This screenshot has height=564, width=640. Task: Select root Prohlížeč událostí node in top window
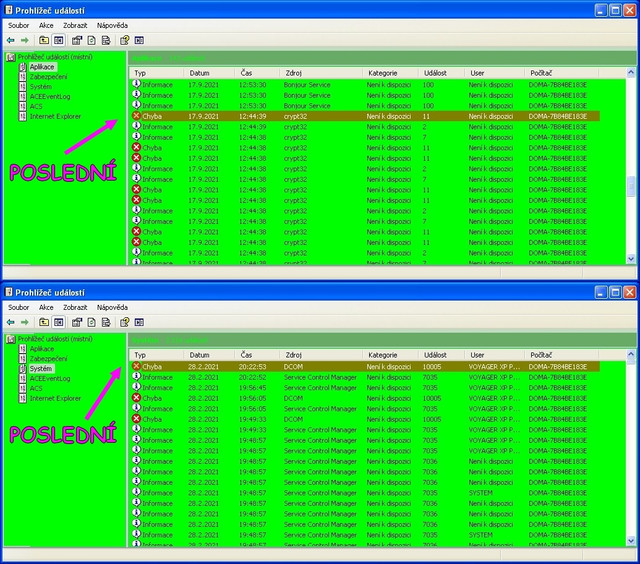55,57
